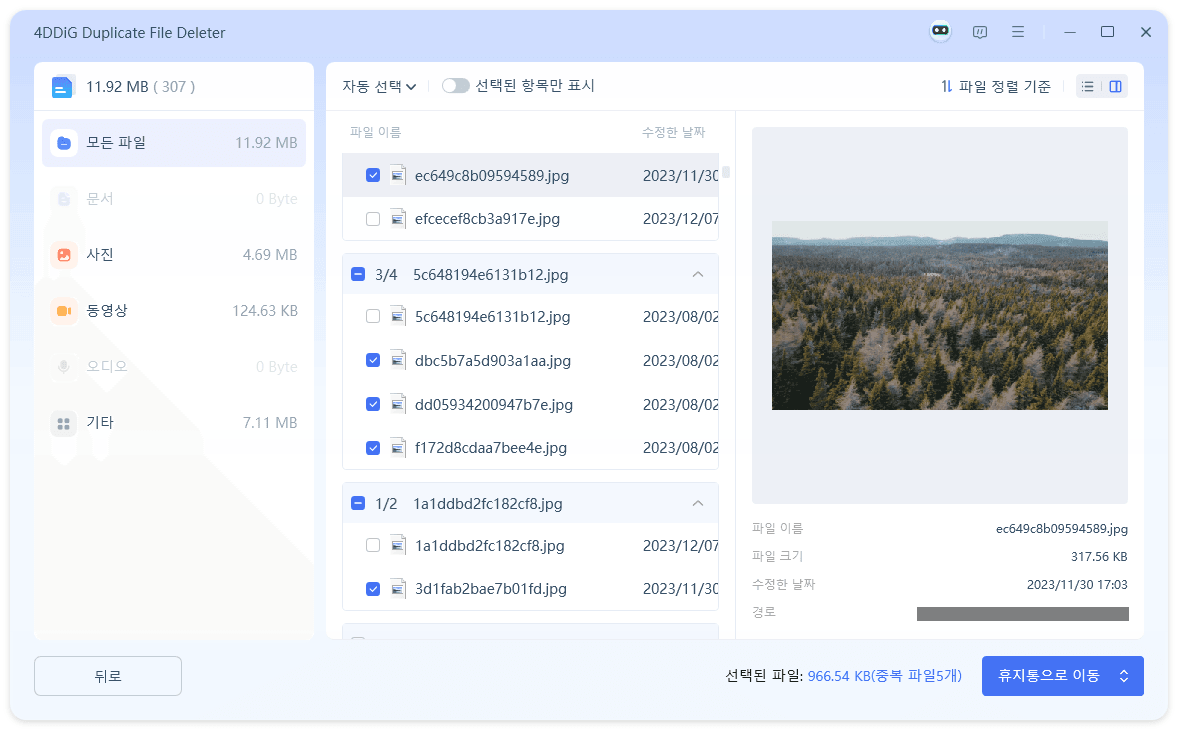Screen dimensions: 1178x730
Task: Click the 경로 path progress bar
Action: [1022, 613]
